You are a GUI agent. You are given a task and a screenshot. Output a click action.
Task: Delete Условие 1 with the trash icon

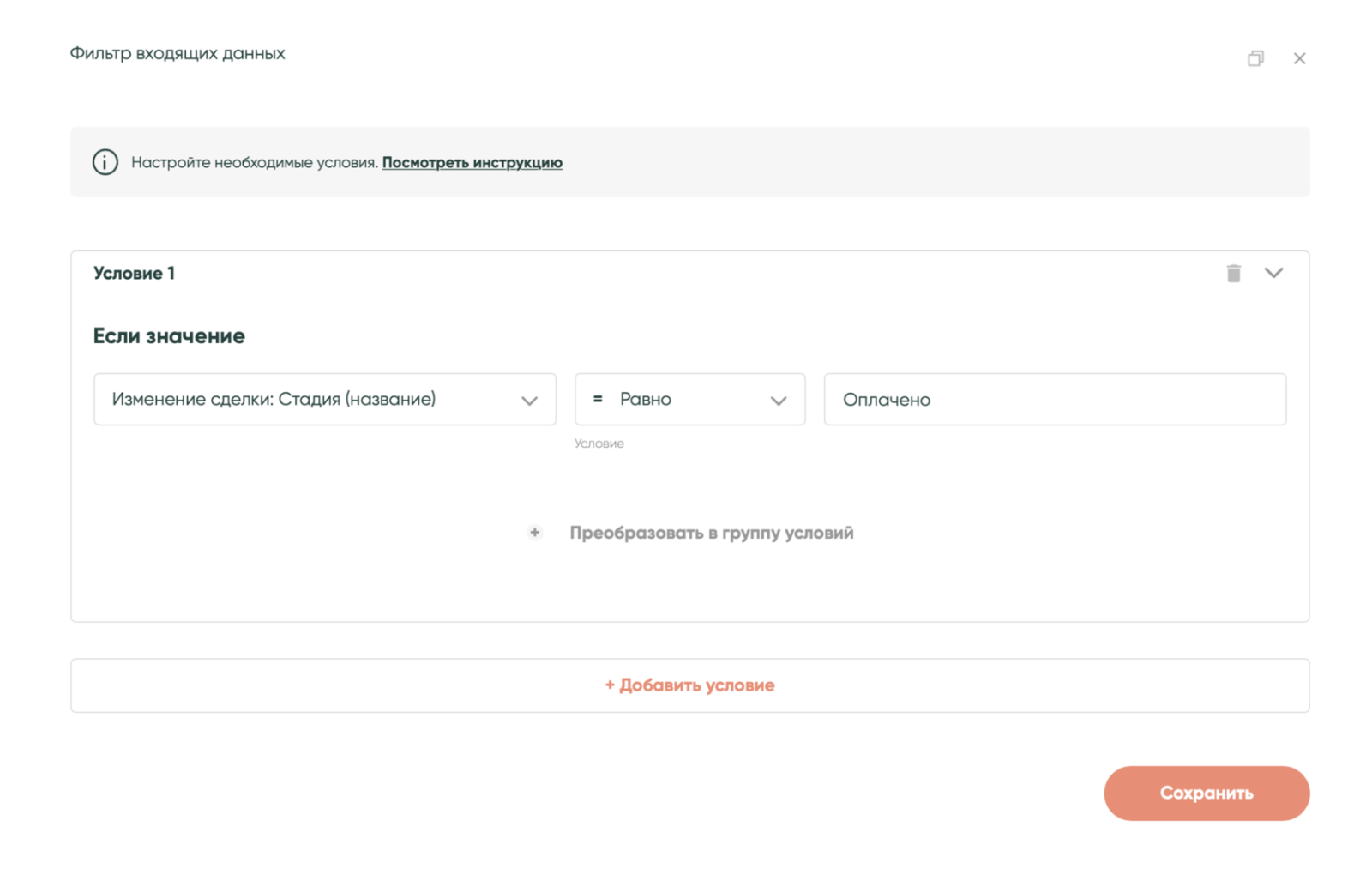(x=1233, y=273)
